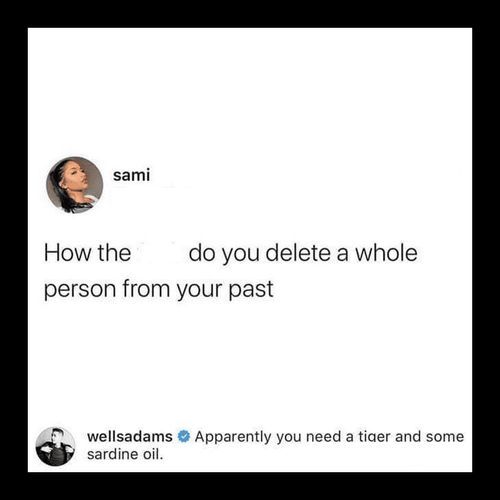Click the word "your" before "past"
The image size is (500, 500).
click(199, 291)
